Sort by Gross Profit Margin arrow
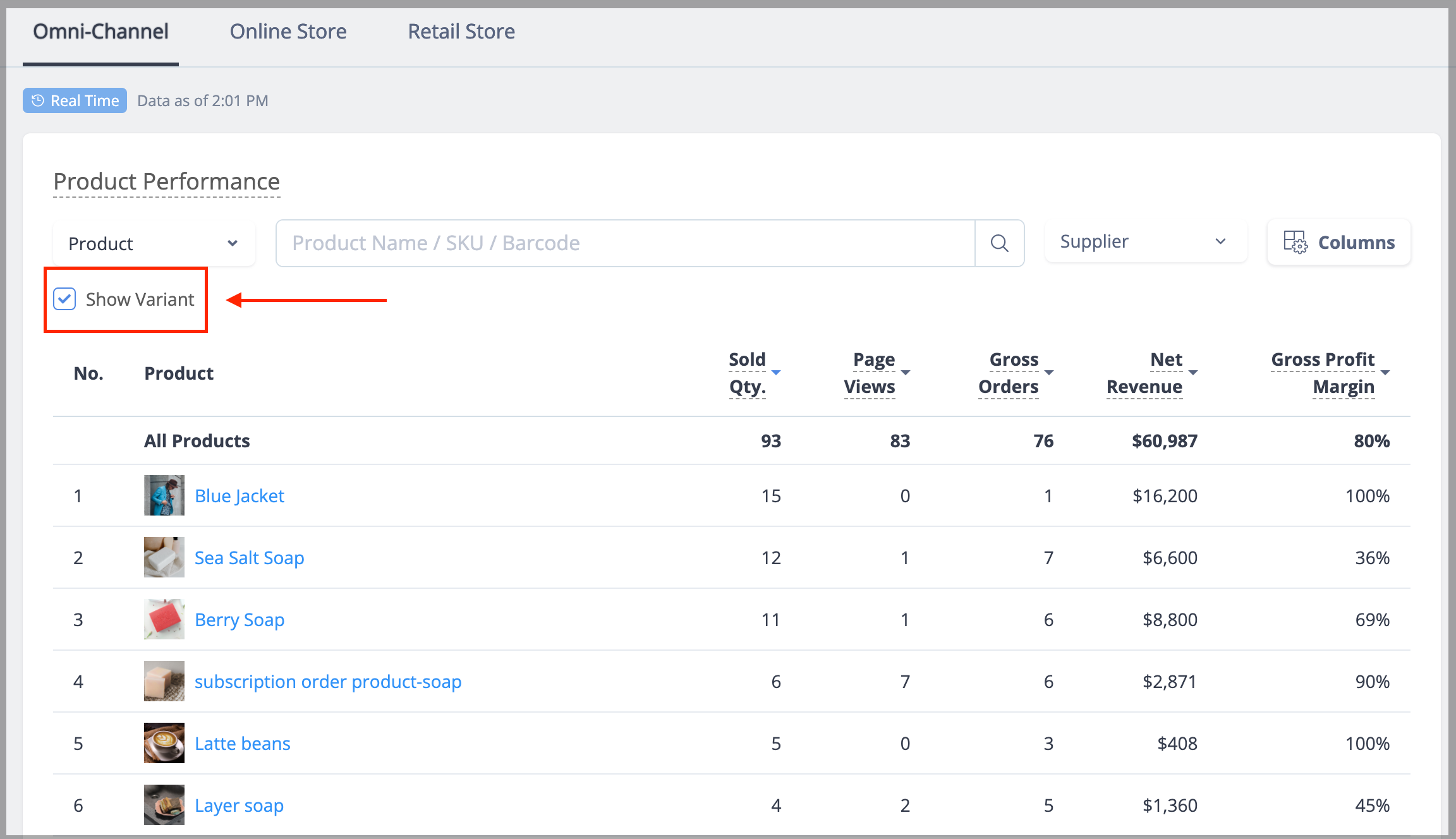Viewport: 1456px width, 839px height. coord(1385,373)
